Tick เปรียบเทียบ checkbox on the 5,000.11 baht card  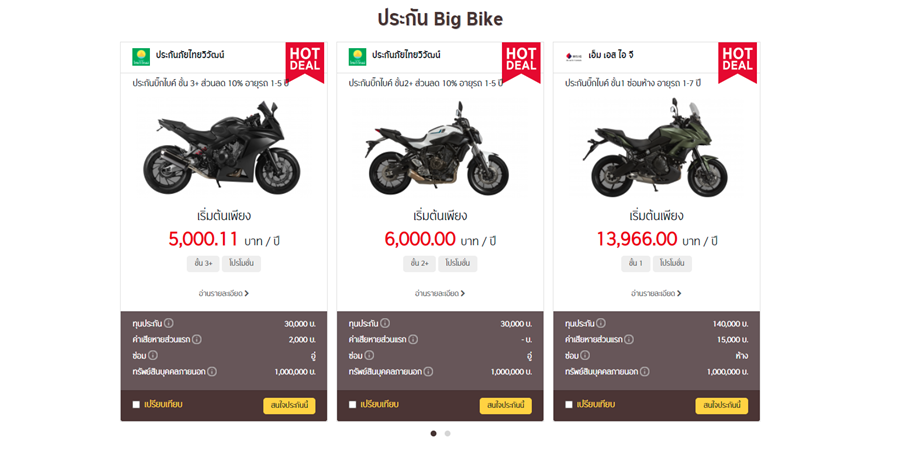coord(136,404)
